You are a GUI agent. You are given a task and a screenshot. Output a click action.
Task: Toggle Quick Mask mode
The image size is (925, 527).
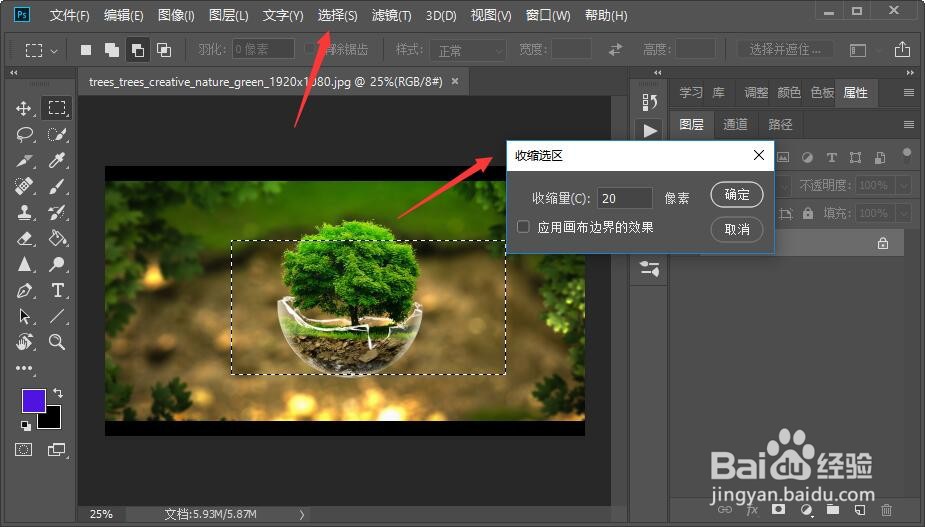click(x=24, y=450)
